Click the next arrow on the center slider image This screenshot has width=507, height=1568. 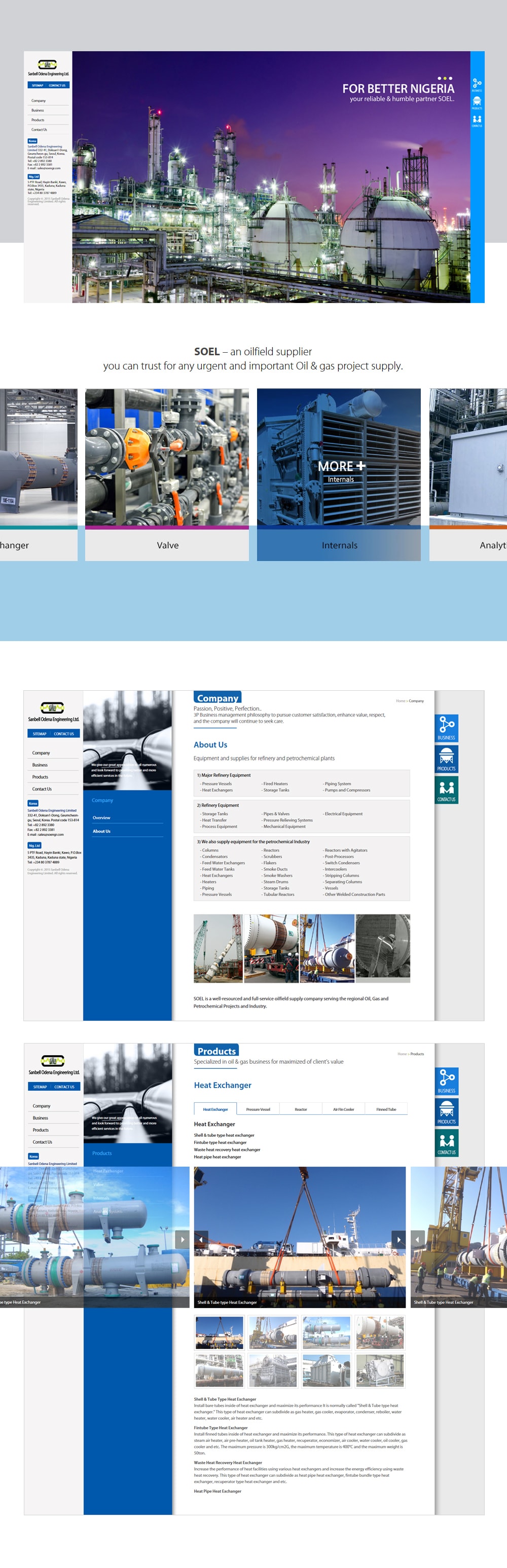tap(399, 1239)
